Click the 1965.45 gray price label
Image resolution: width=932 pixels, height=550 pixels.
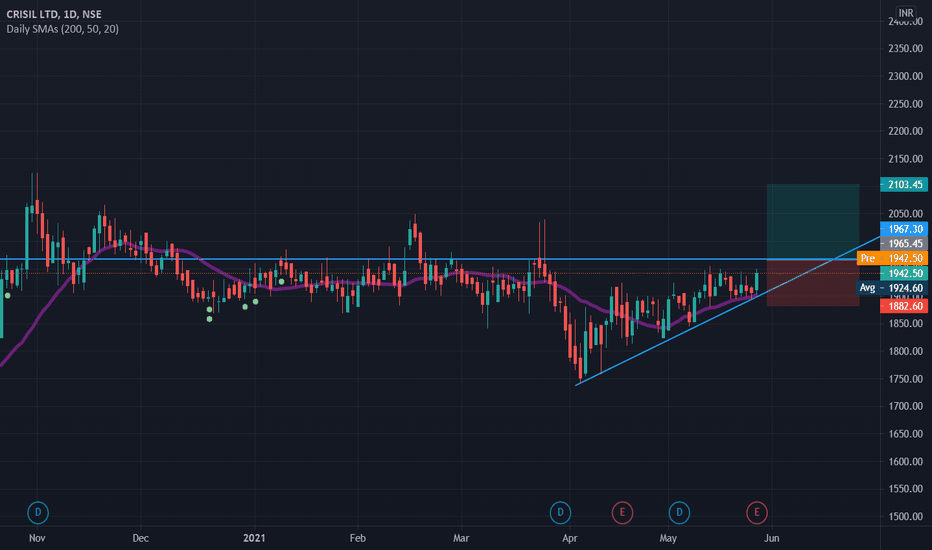point(903,243)
